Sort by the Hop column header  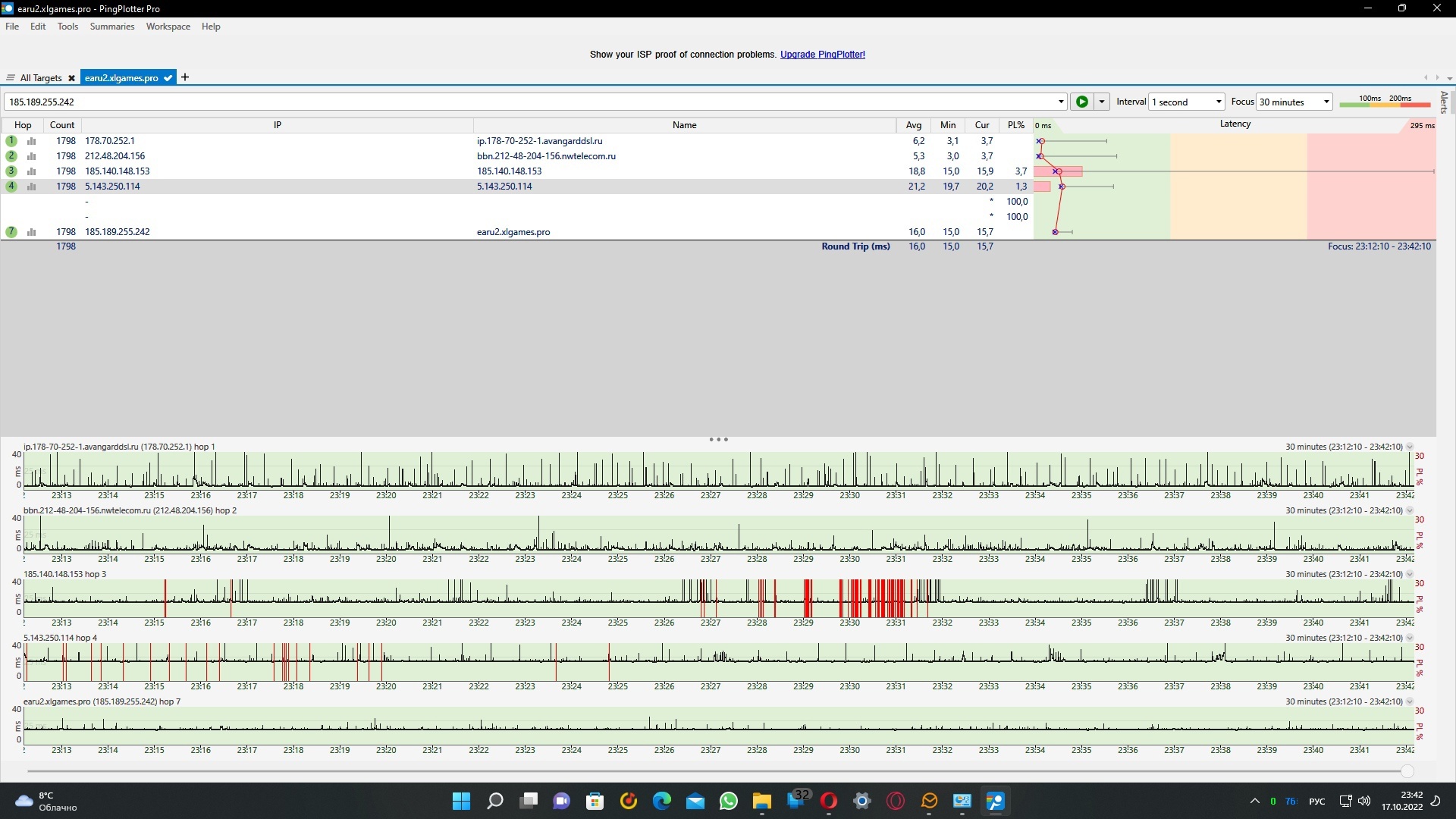point(23,125)
